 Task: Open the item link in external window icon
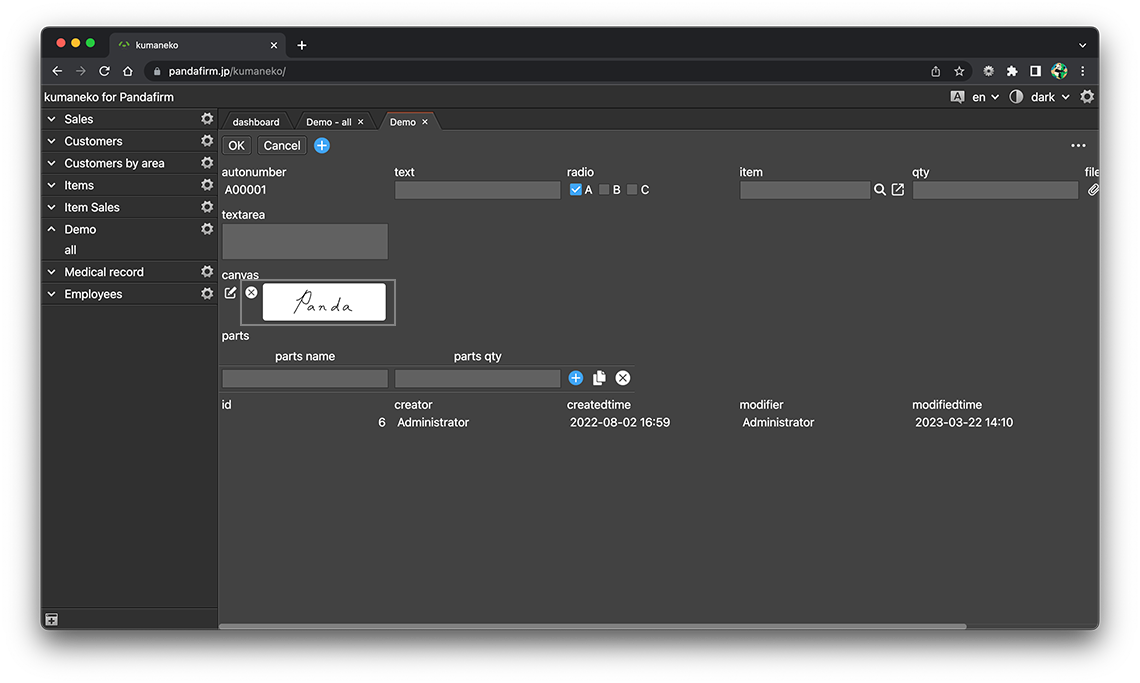click(898, 190)
